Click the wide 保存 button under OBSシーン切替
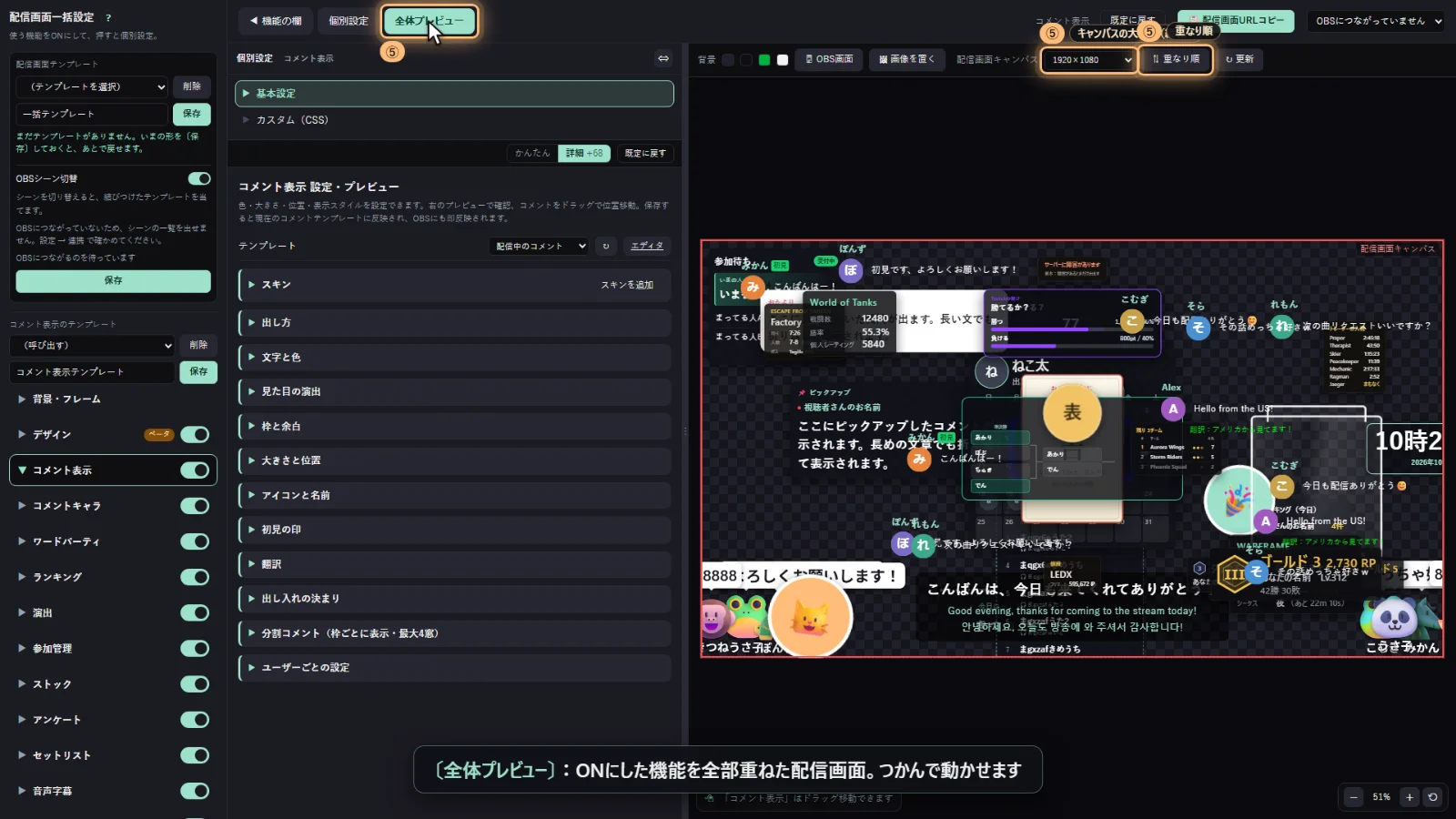 [113, 280]
